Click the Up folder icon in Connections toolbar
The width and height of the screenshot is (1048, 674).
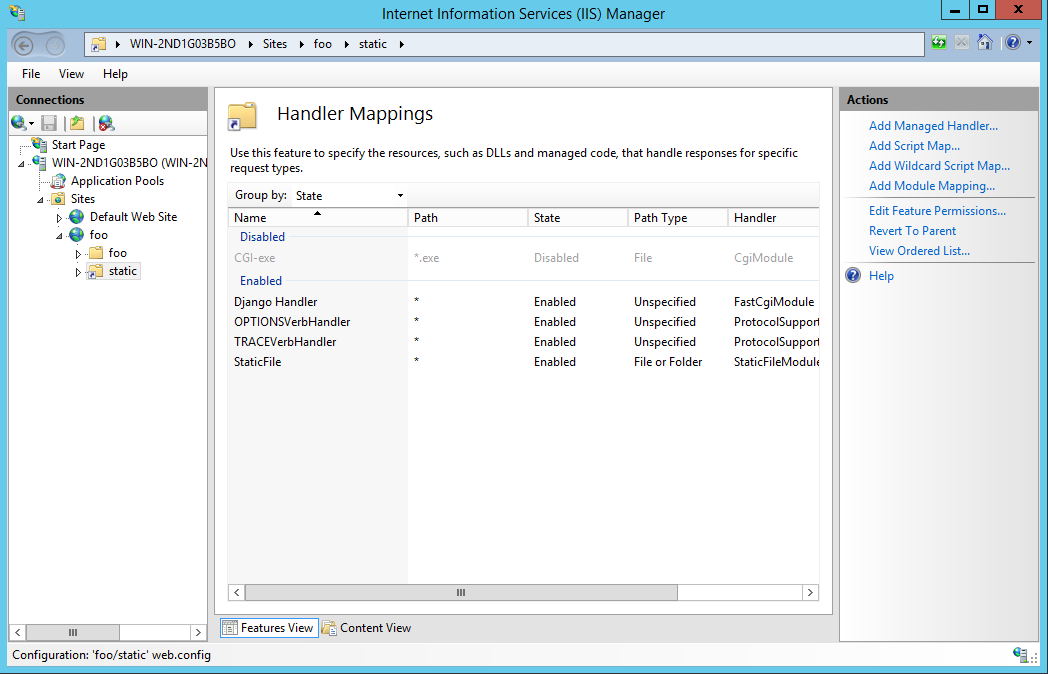point(78,123)
